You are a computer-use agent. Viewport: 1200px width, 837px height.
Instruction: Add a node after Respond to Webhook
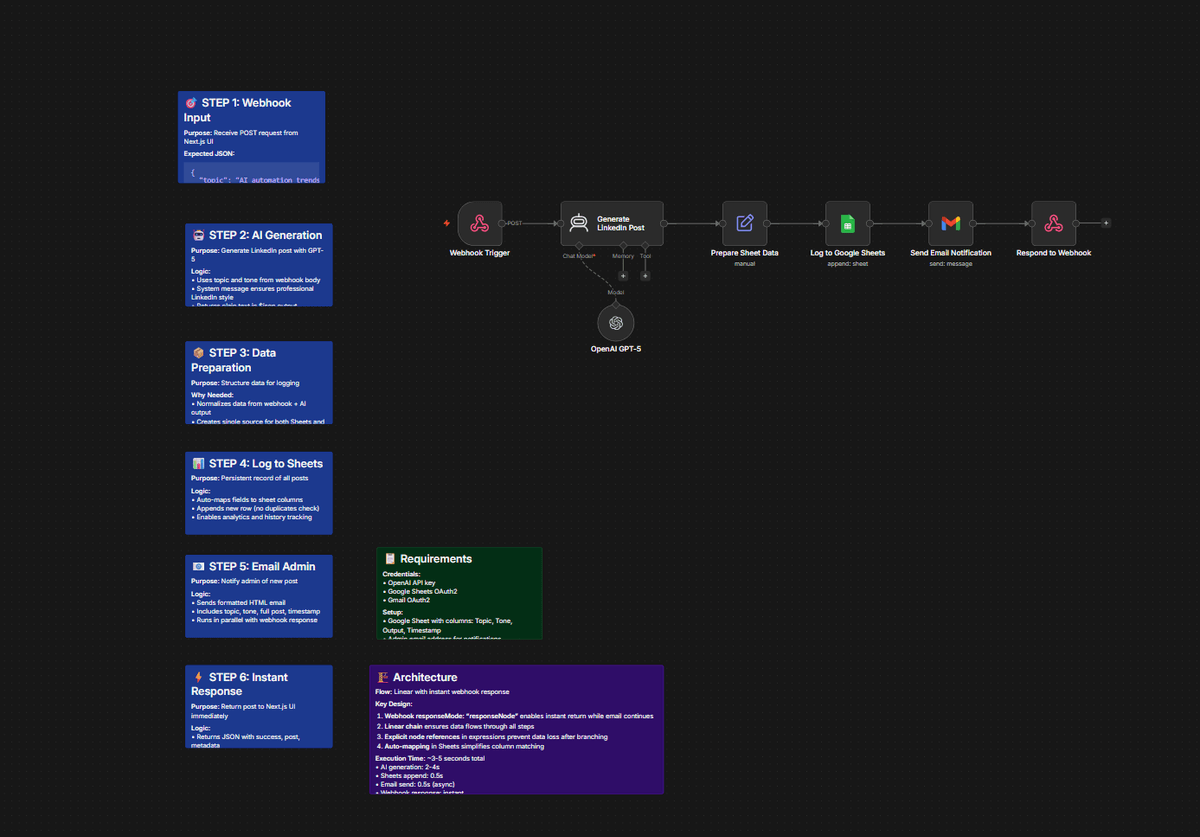pos(1105,223)
